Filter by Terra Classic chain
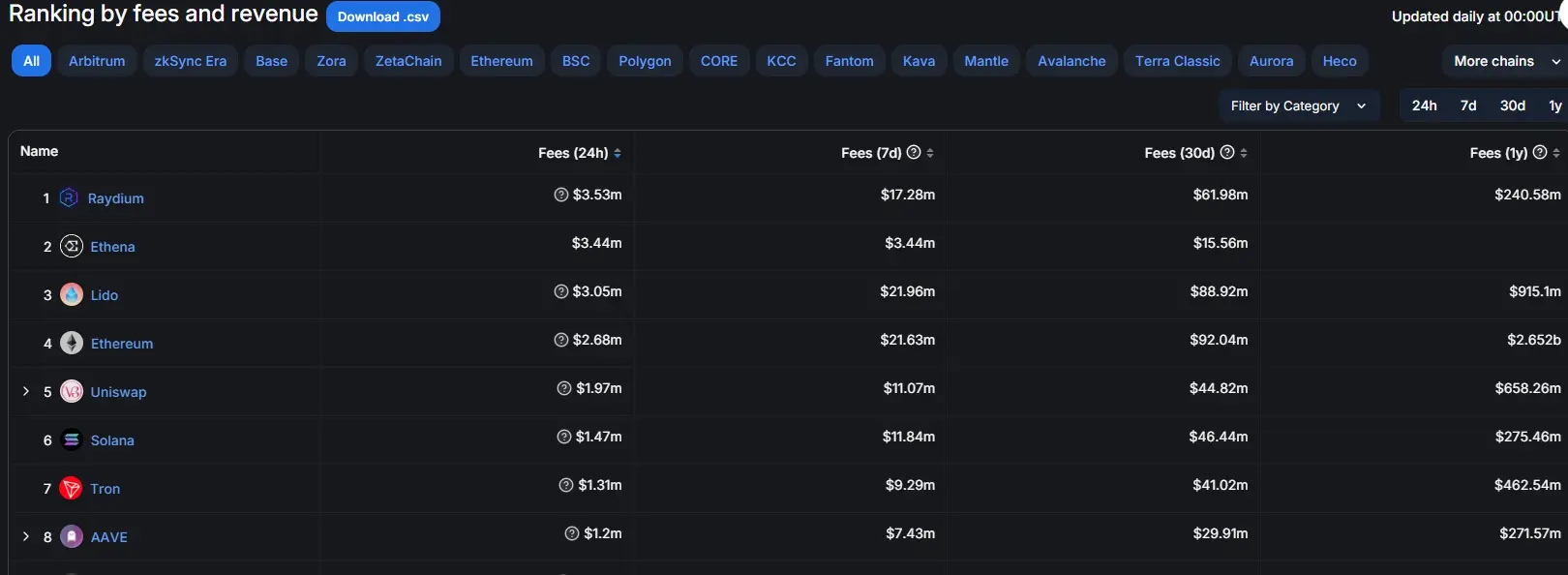This screenshot has width=1568, height=575. click(1178, 61)
